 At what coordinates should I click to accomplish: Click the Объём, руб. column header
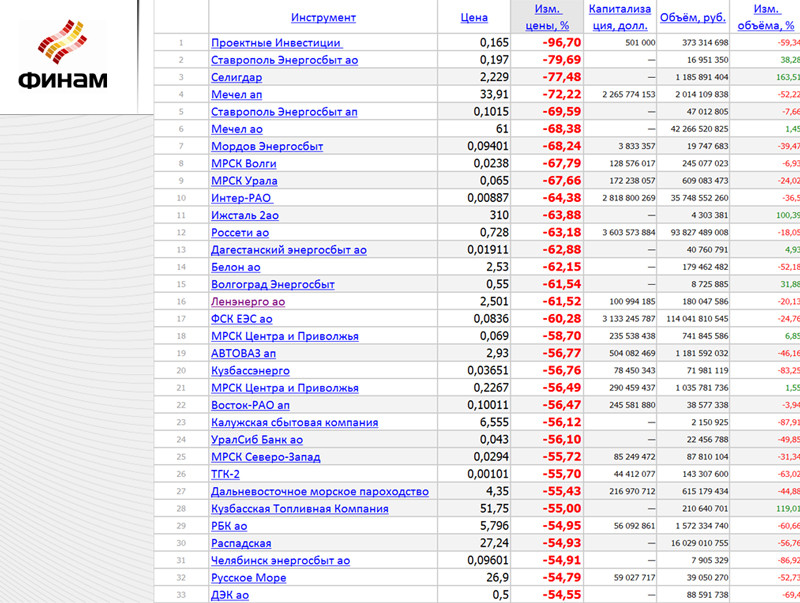693,17
